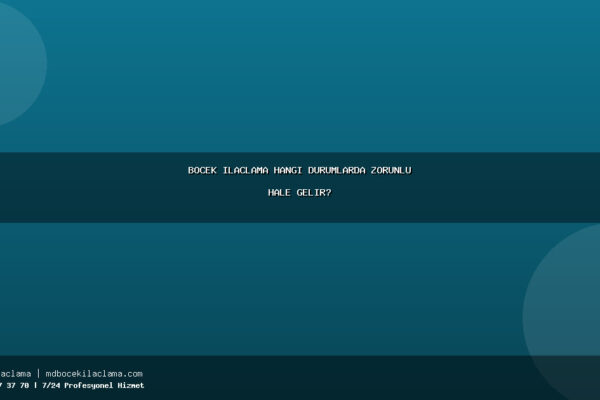Click the word "Hizmet" in the footer
Viewport: 600px width, 400px height.
coord(131,385)
